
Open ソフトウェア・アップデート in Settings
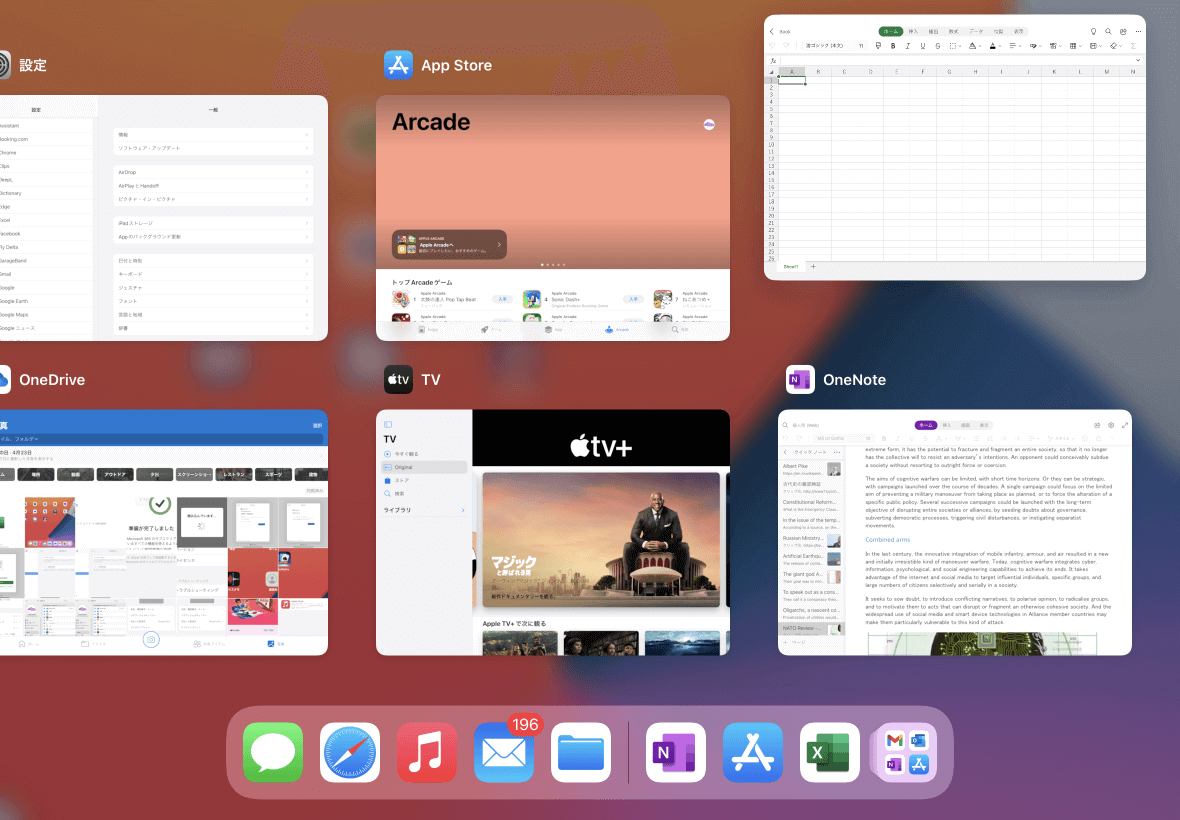[213, 148]
